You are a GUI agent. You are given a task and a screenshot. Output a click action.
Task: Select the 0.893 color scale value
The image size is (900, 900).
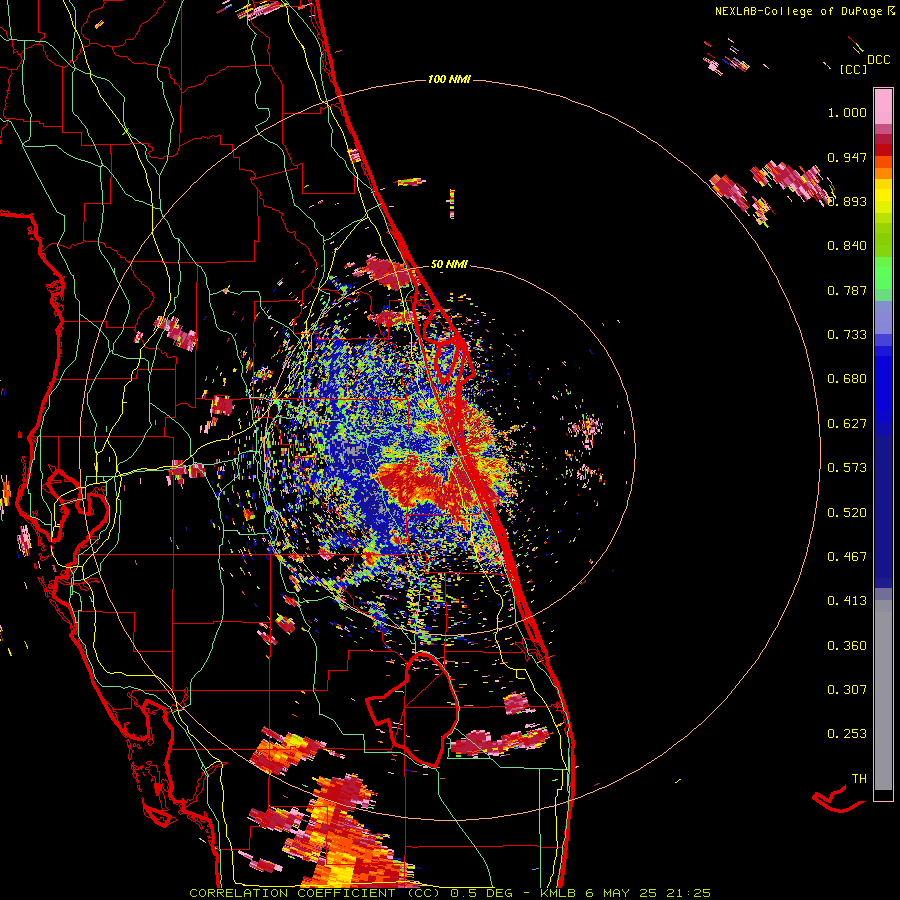coord(847,201)
